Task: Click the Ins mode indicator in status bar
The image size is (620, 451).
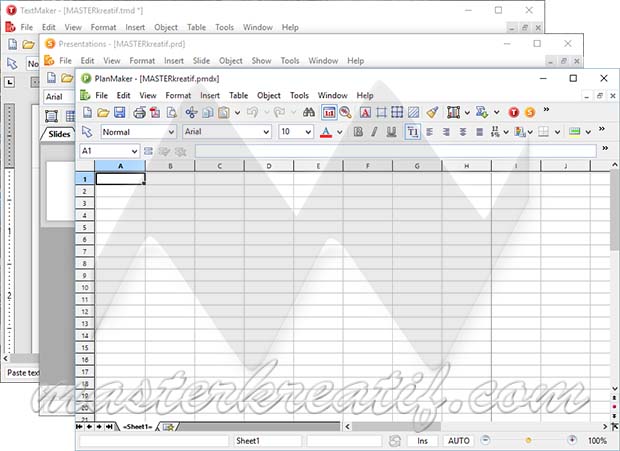Action: (x=422, y=441)
